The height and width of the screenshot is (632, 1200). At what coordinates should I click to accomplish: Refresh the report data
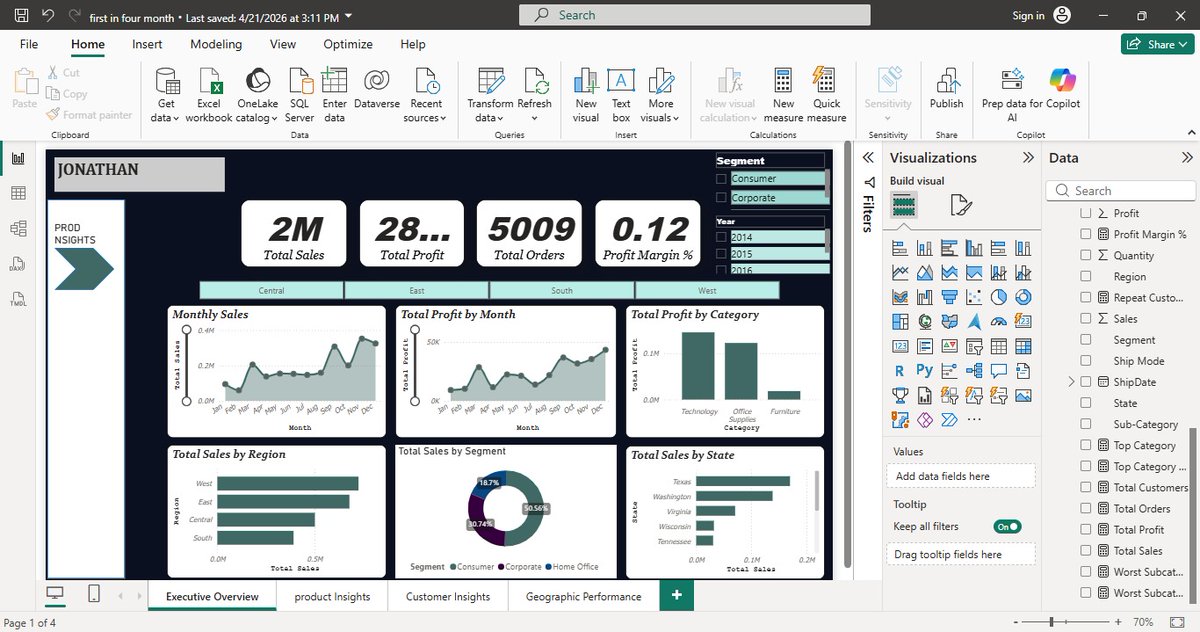click(x=534, y=96)
